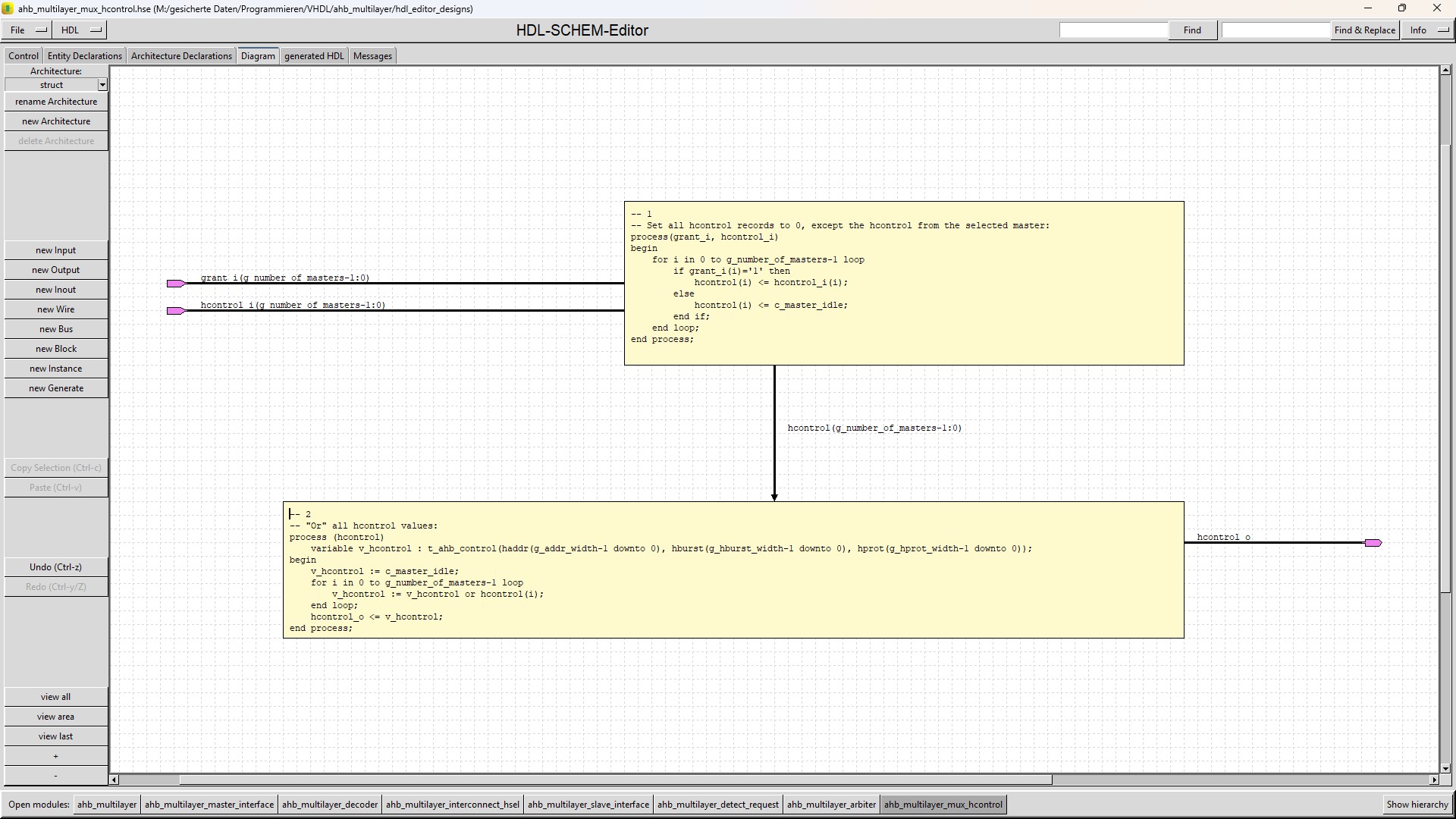Open the Entity Declarations tab

click(84, 56)
